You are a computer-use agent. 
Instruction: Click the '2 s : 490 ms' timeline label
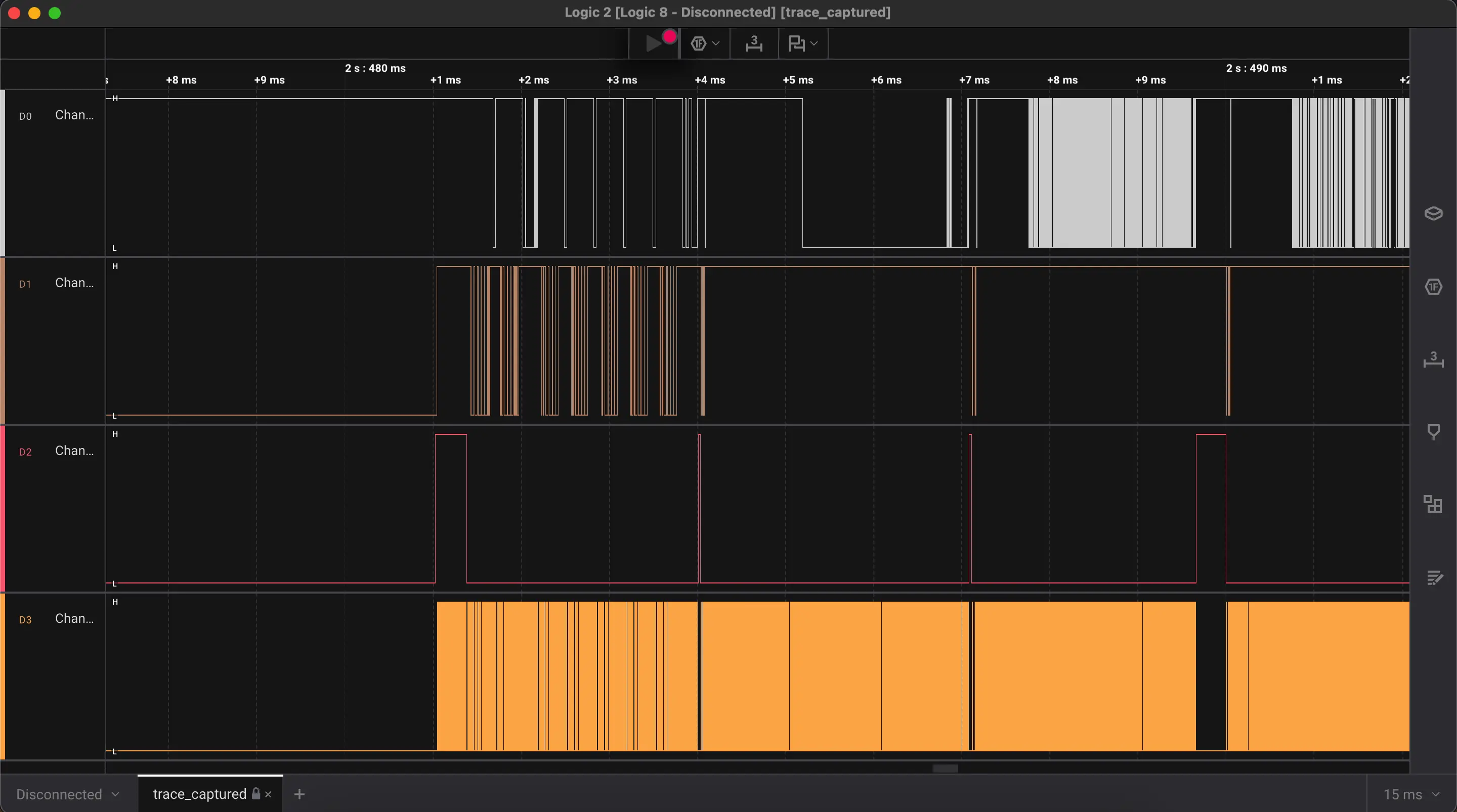tap(1256, 68)
